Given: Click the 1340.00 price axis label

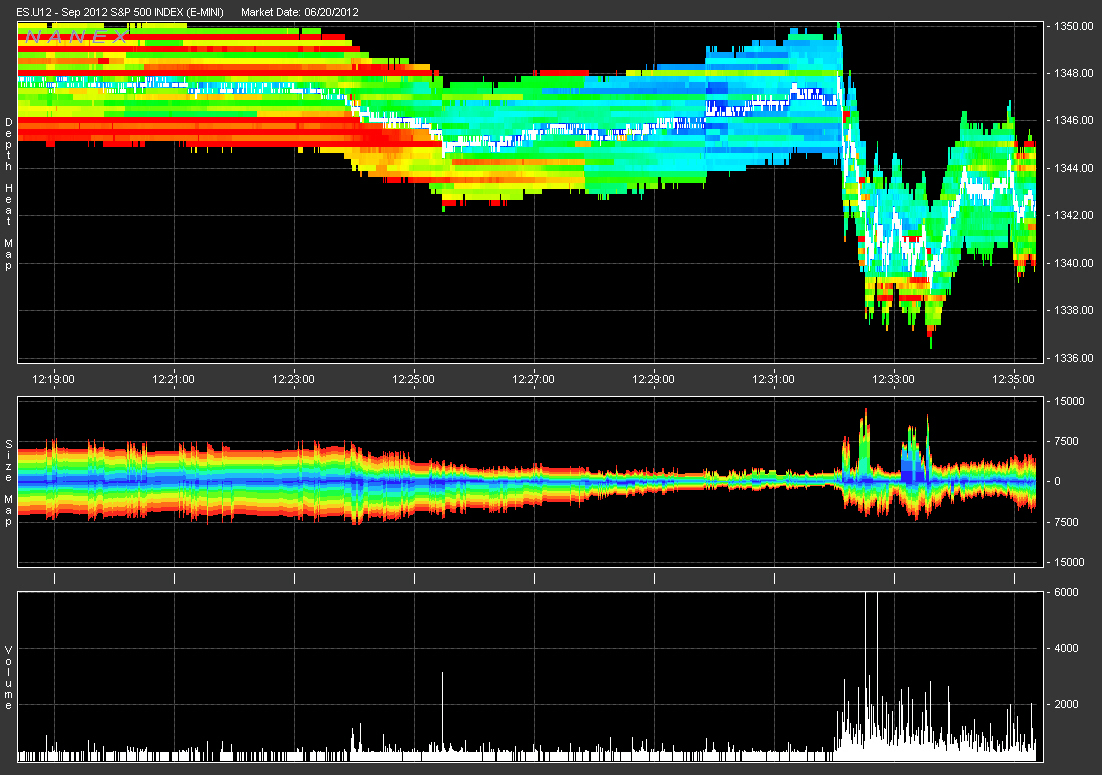Looking at the screenshot, I should click(x=1074, y=263).
